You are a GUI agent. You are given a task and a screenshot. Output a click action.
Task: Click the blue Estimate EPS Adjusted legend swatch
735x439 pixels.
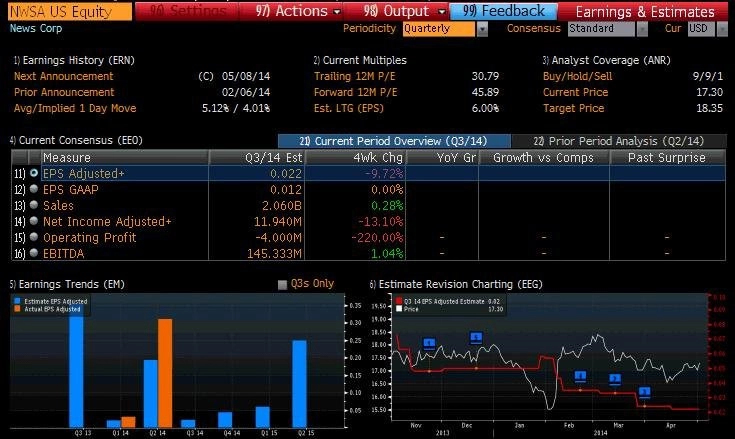17,301
